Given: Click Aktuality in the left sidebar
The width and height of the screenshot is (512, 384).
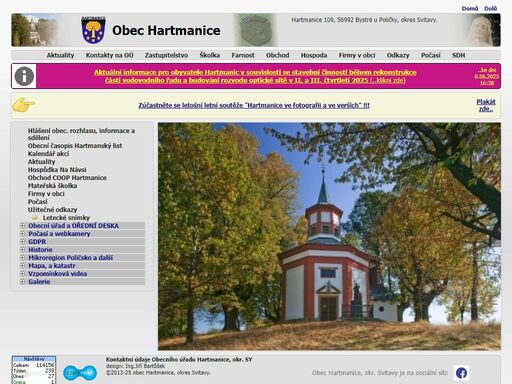Looking at the screenshot, I should (41, 162).
